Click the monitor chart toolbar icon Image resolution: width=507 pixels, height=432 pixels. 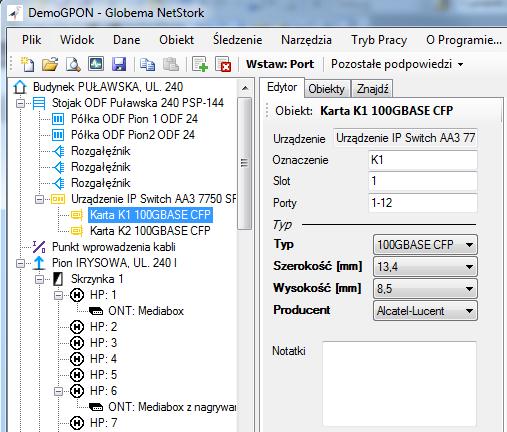click(x=96, y=64)
